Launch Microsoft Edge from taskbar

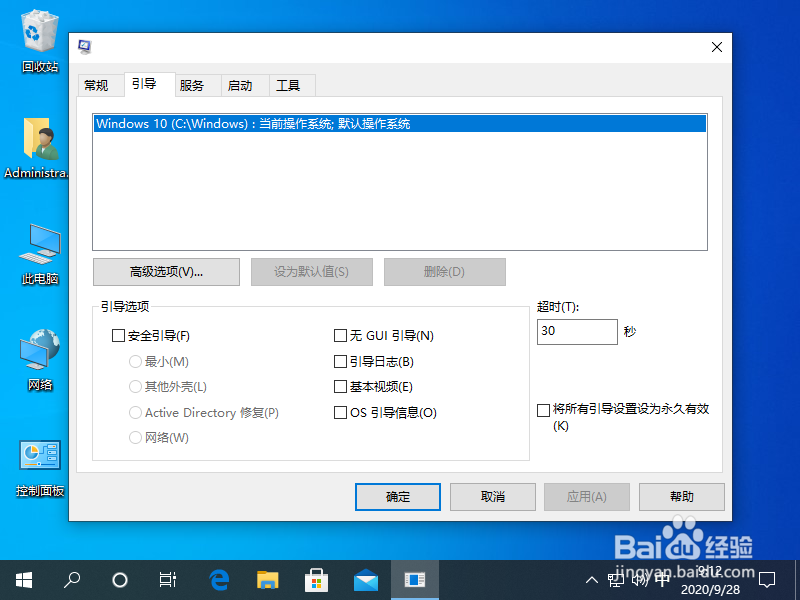(219, 580)
